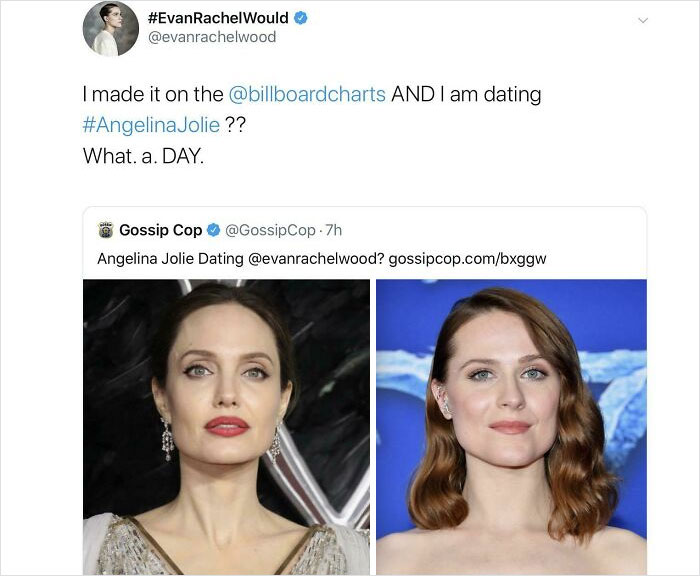
Task: Open right photo of woman with auburn hair
Action: tap(511, 427)
